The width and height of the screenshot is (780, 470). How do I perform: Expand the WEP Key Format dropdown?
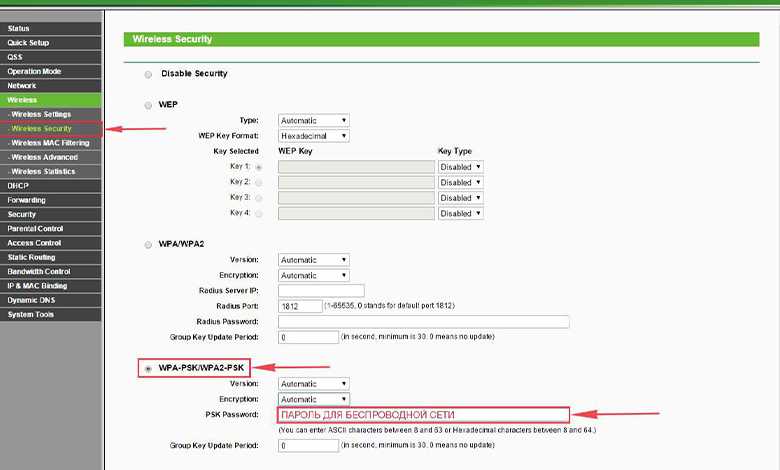pos(313,136)
